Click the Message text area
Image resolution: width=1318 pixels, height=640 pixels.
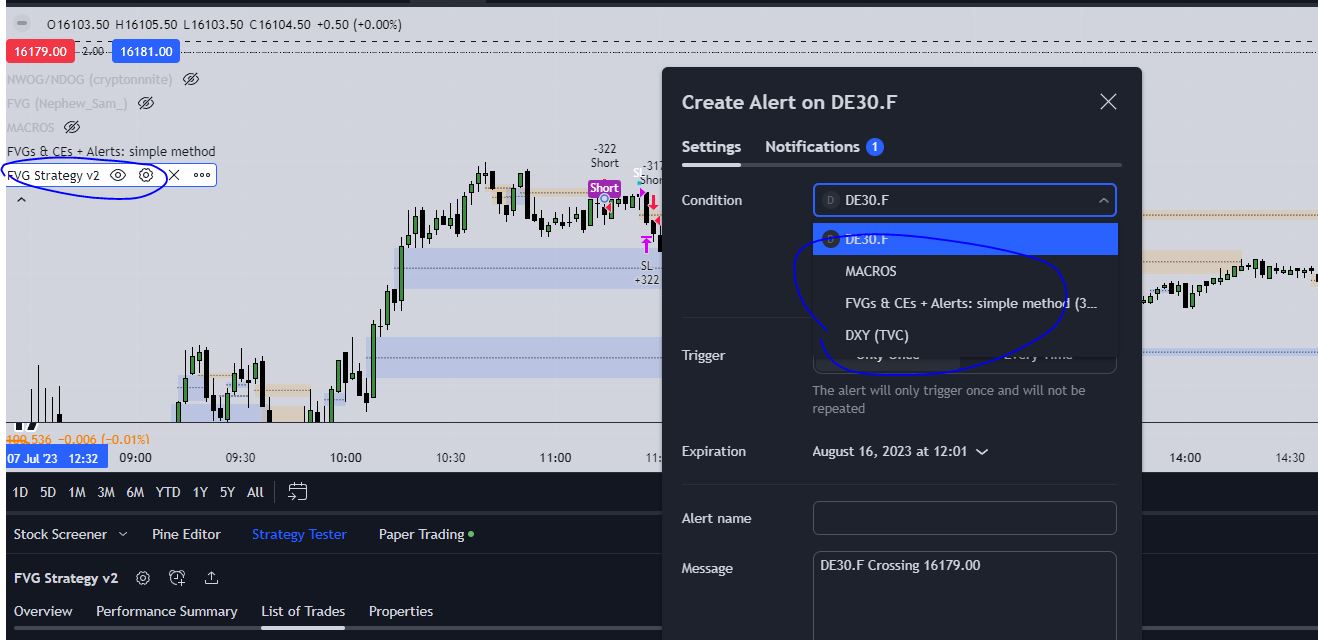click(x=965, y=595)
